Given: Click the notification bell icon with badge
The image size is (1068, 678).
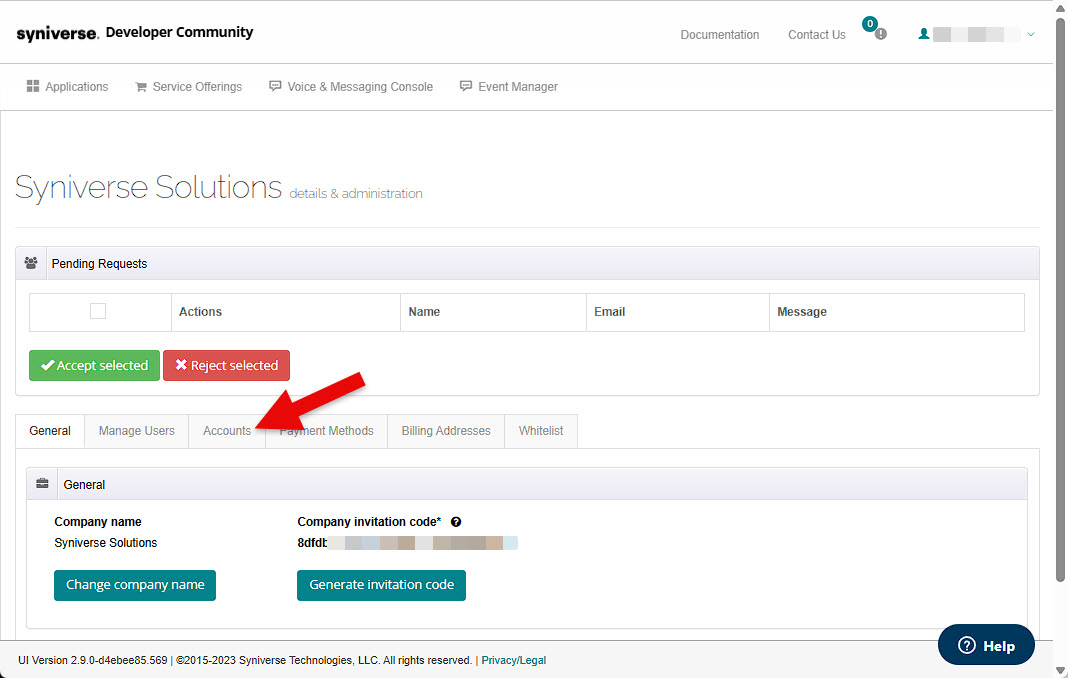Looking at the screenshot, I should [x=879, y=33].
